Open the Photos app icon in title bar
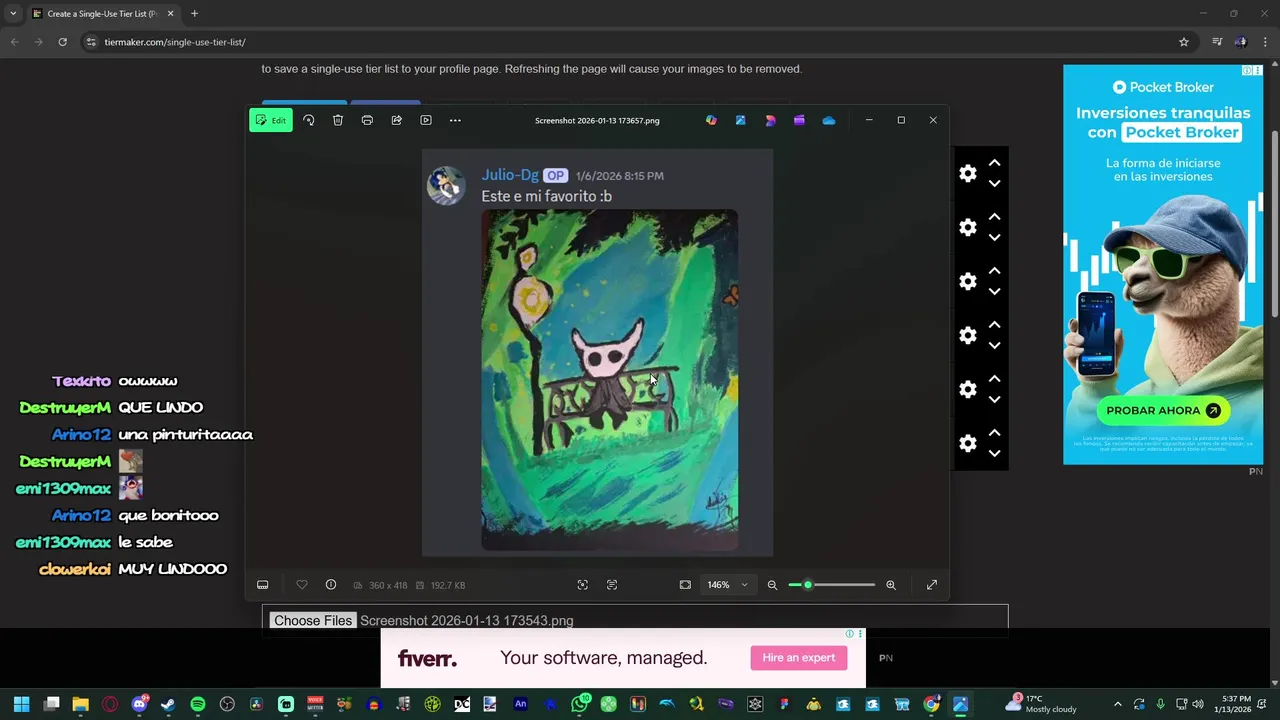Image resolution: width=1280 pixels, height=720 pixels. (740, 120)
